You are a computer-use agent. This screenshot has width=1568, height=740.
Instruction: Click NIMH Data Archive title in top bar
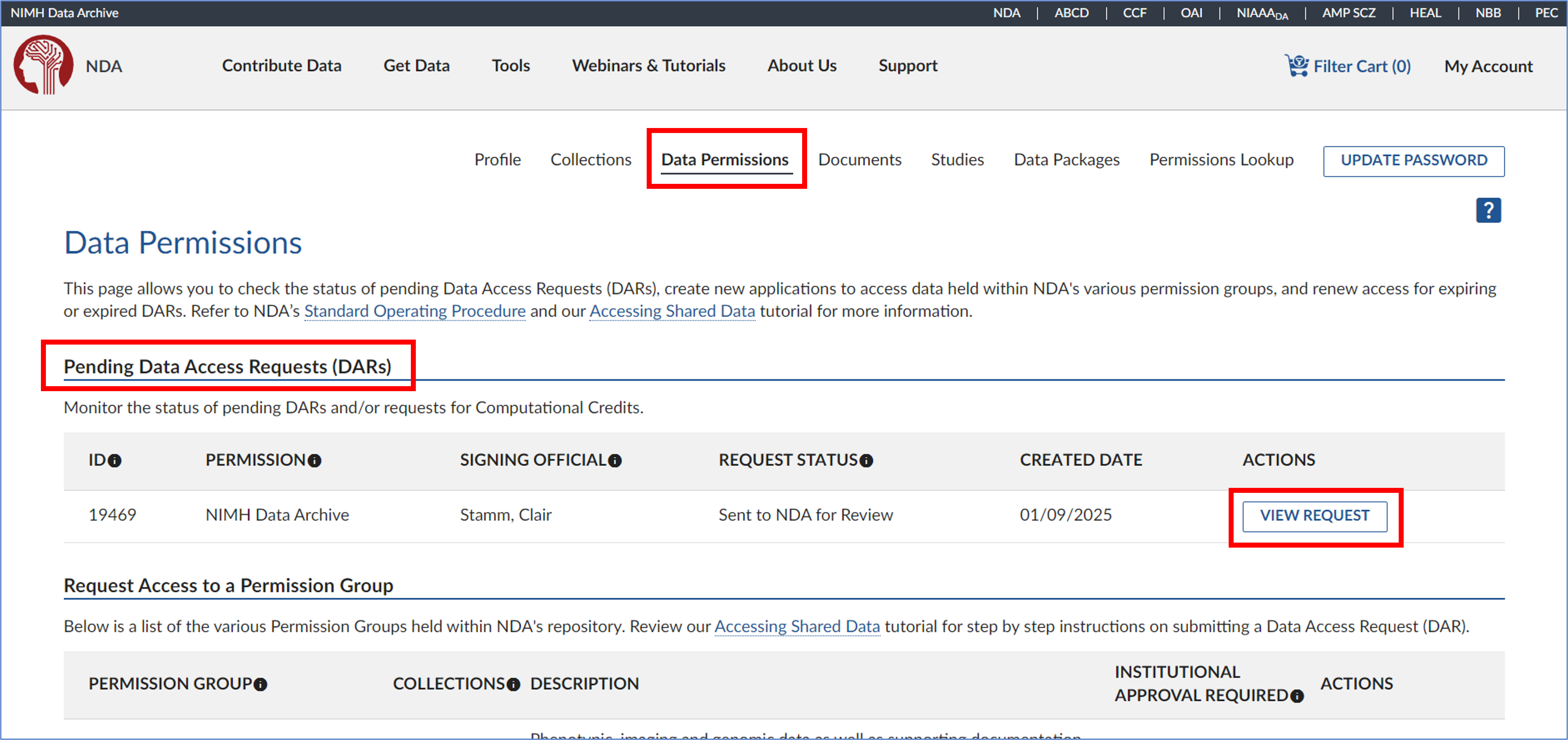click(64, 13)
